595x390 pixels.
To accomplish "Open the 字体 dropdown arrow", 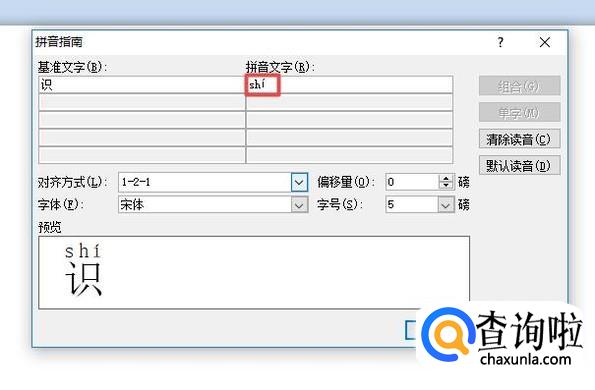I will click(299, 205).
